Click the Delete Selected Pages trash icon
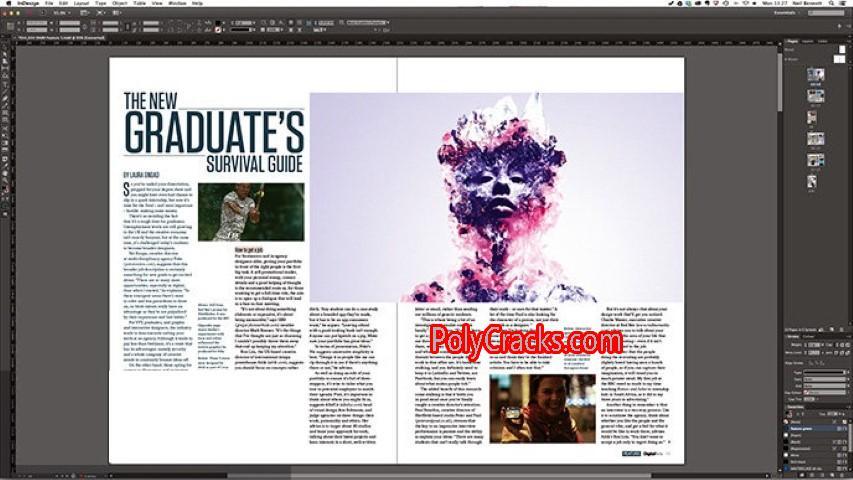The height and width of the screenshot is (480, 853). (x=842, y=330)
